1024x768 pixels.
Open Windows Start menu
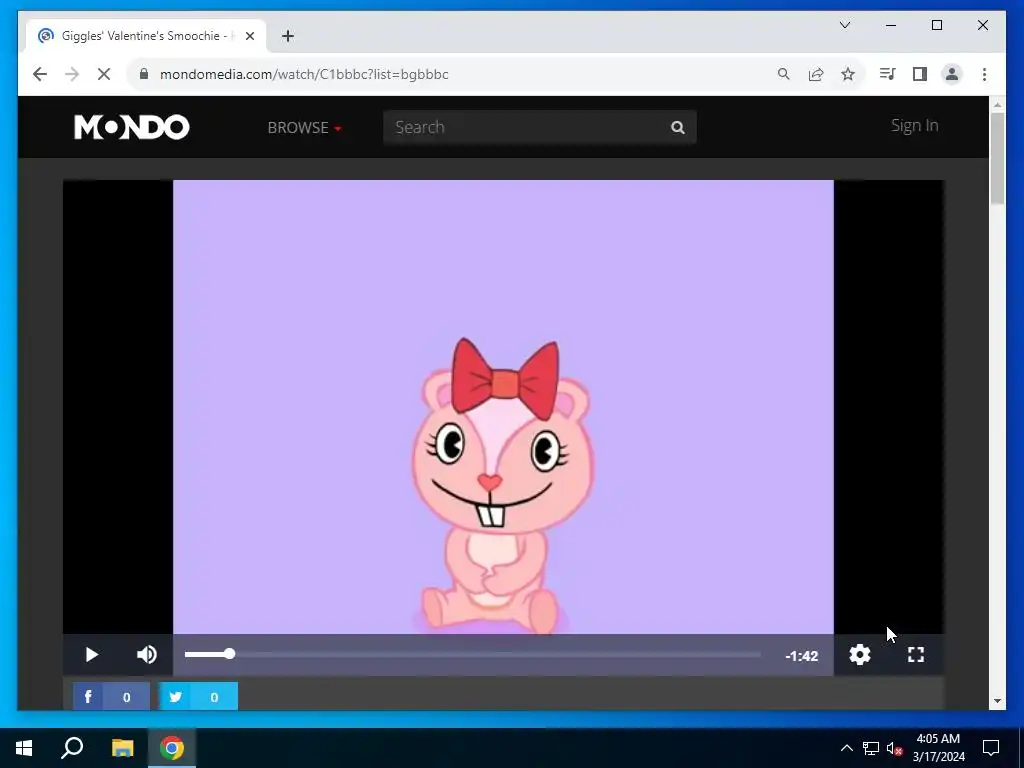[24, 748]
